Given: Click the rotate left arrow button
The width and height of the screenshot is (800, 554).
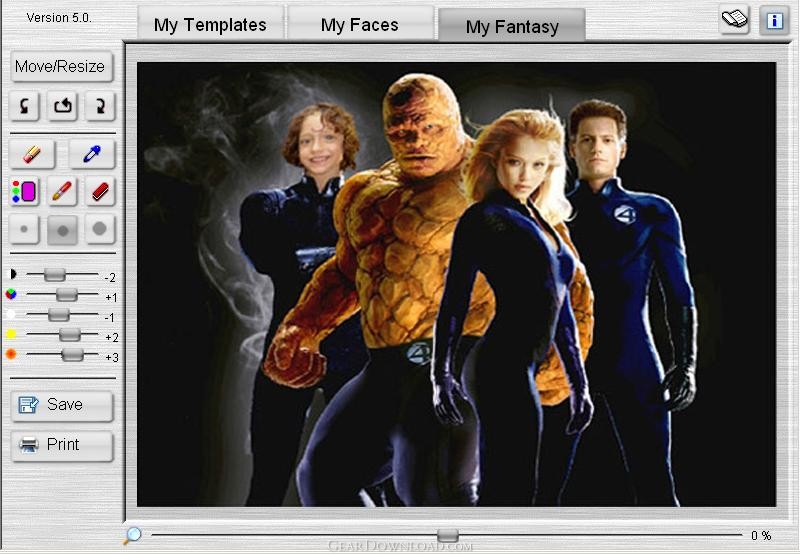Looking at the screenshot, I should (25, 105).
